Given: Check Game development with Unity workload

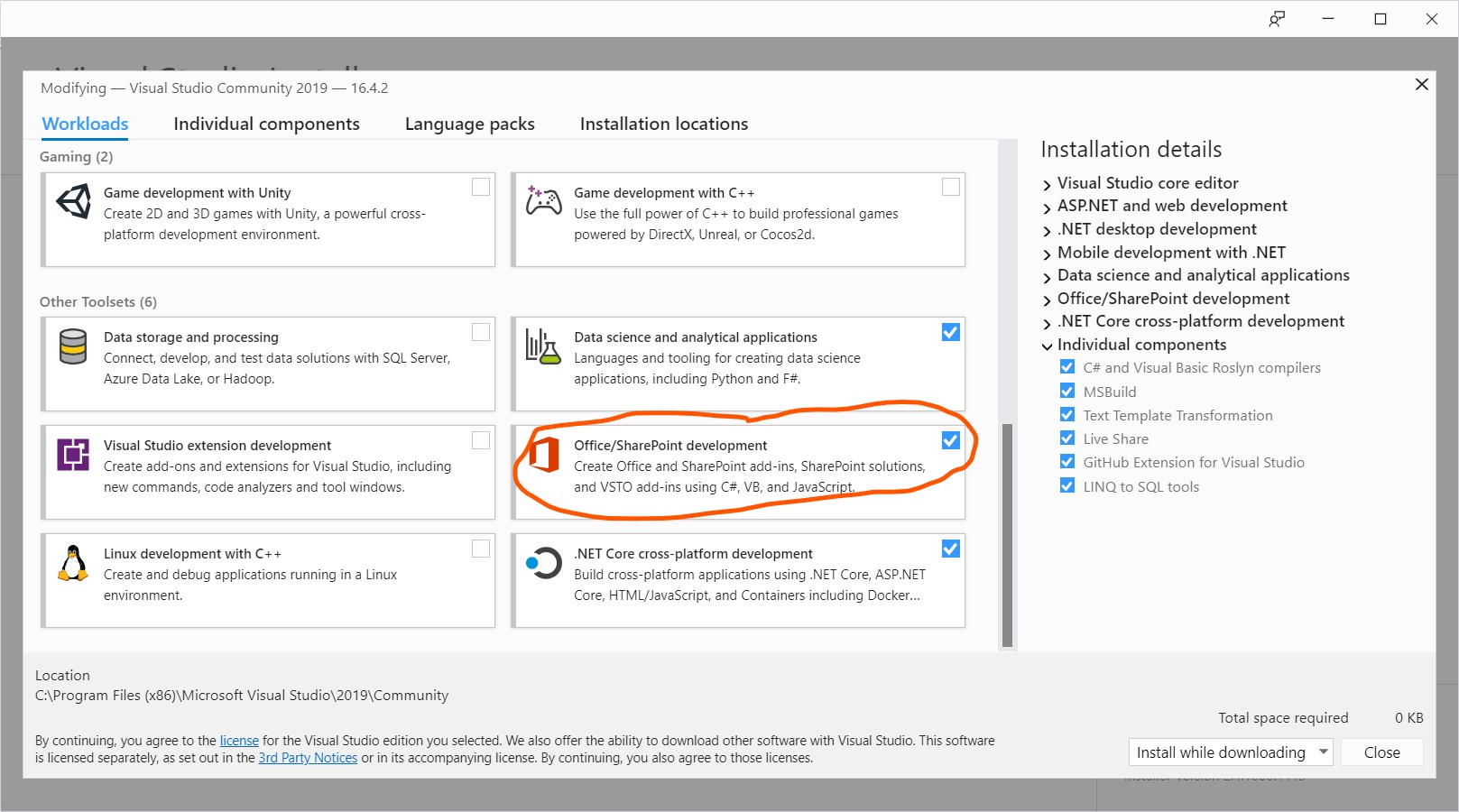Looking at the screenshot, I should pyautogui.click(x=481, y=187).
